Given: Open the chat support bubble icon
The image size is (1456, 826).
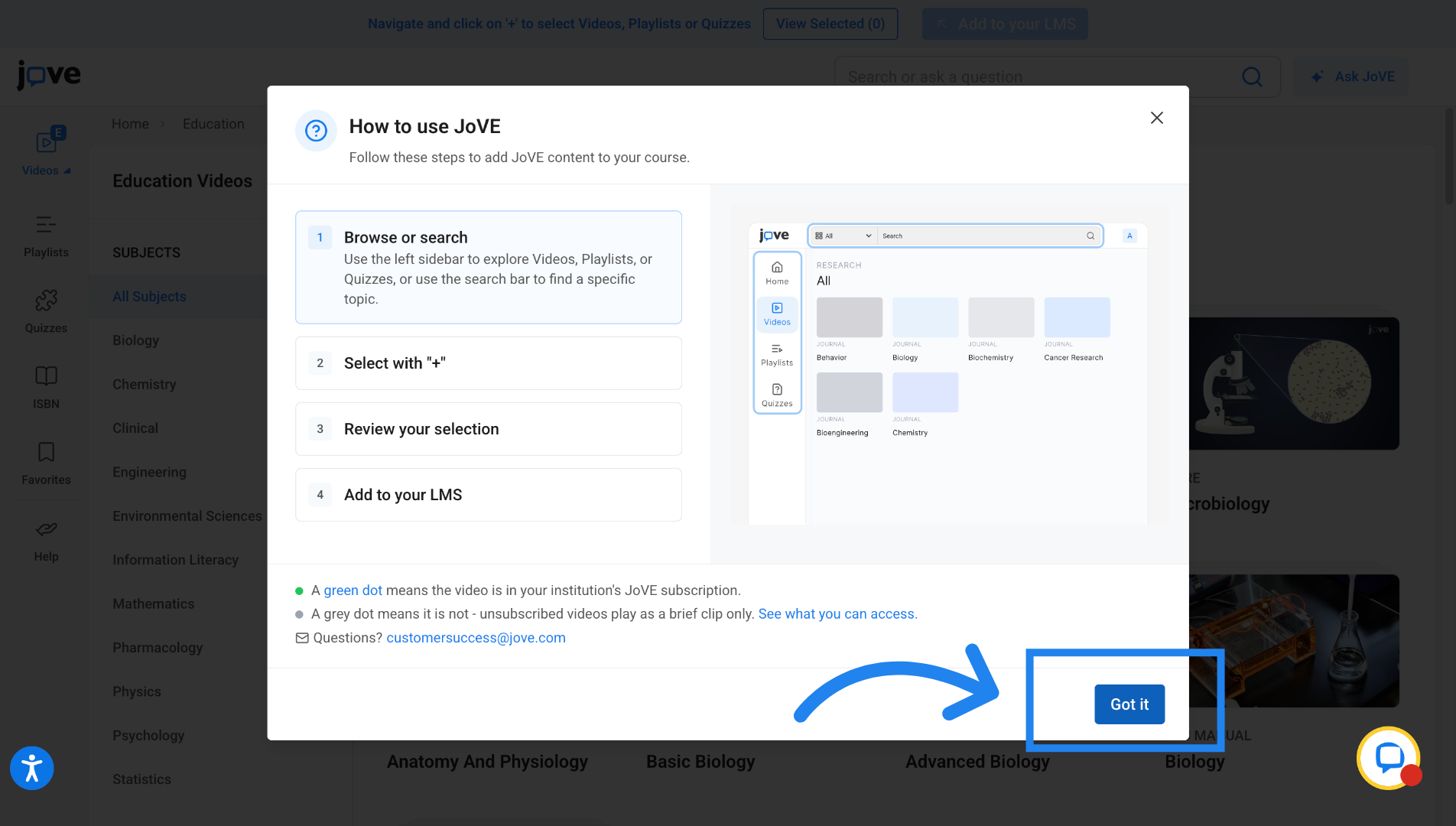Looking at the screenshot, I should (1389, 758).
